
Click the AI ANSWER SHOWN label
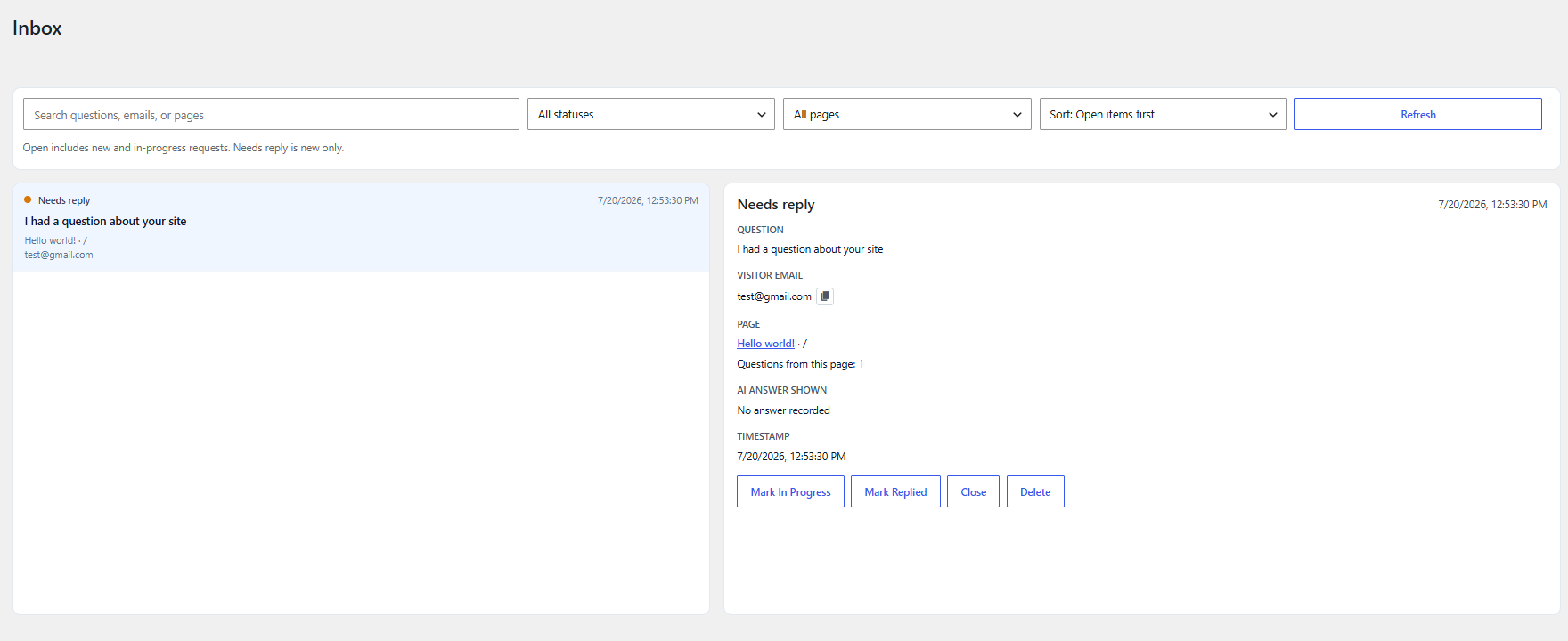click(781, 390)
